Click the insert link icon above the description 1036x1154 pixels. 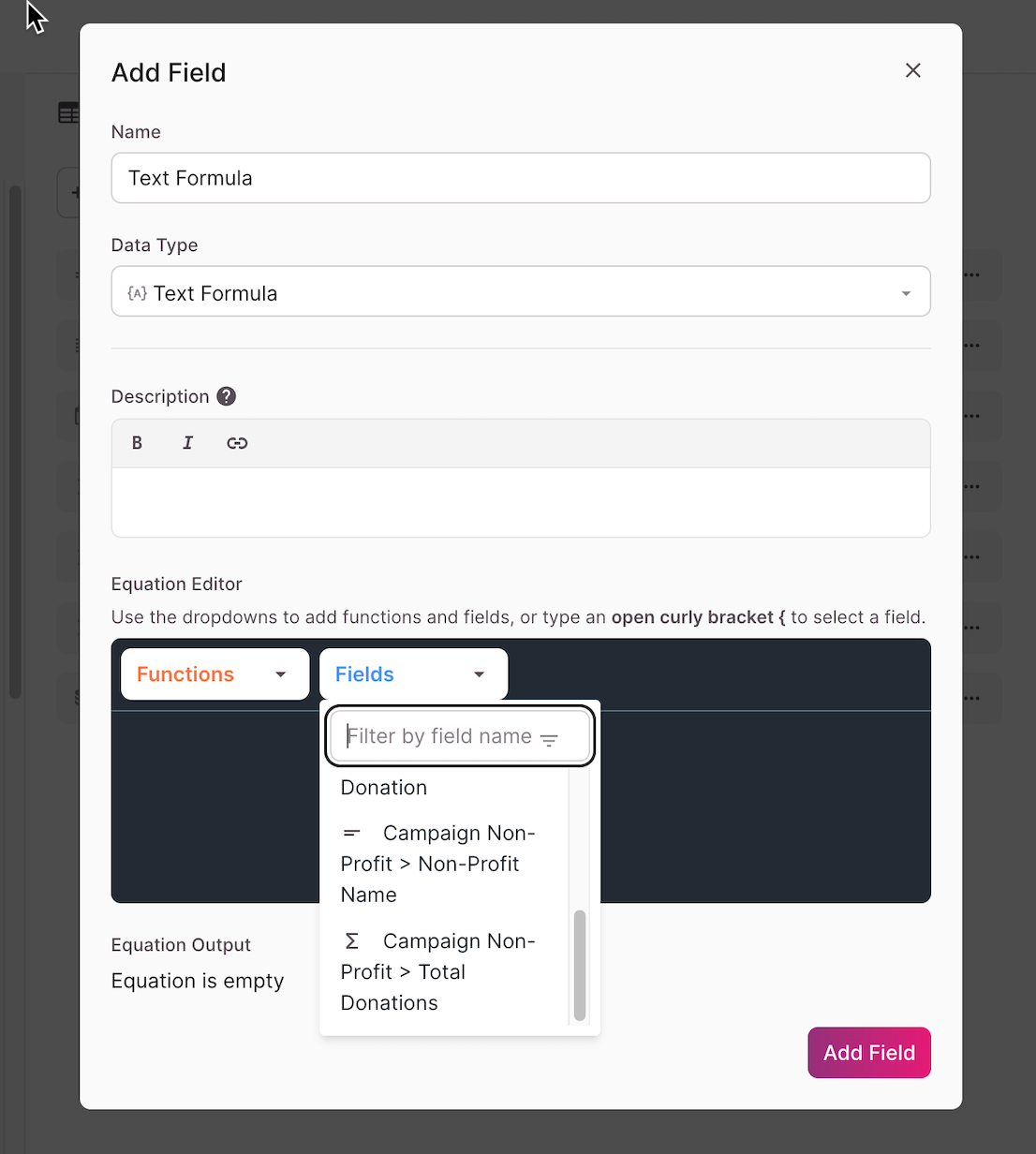point(237,442)
